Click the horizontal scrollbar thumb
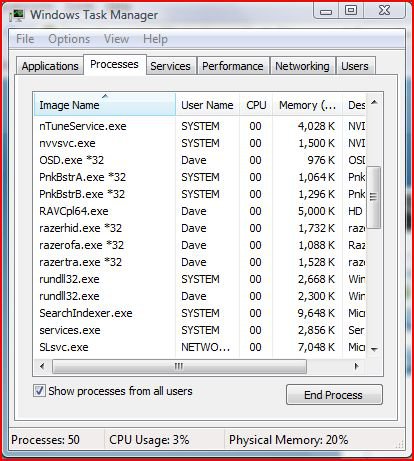Viewport: 414px width, 461px height. [179, 366]
